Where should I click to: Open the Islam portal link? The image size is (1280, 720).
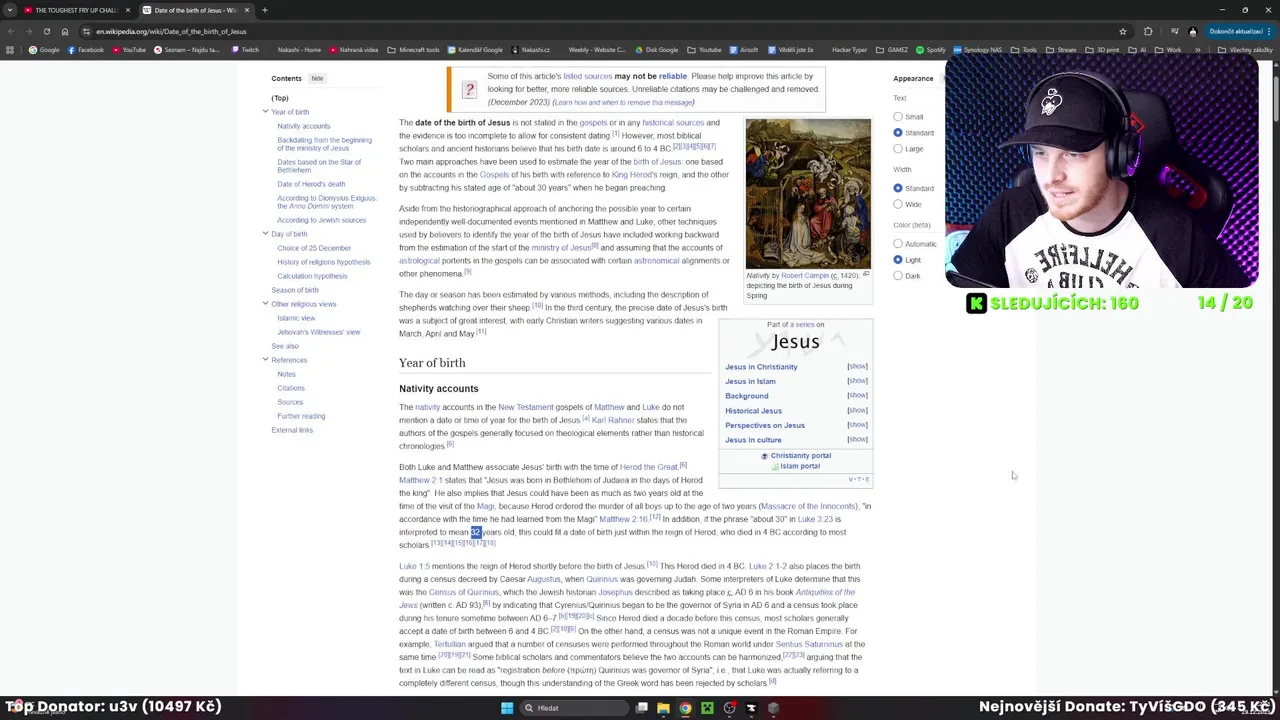tap(799, 466)
